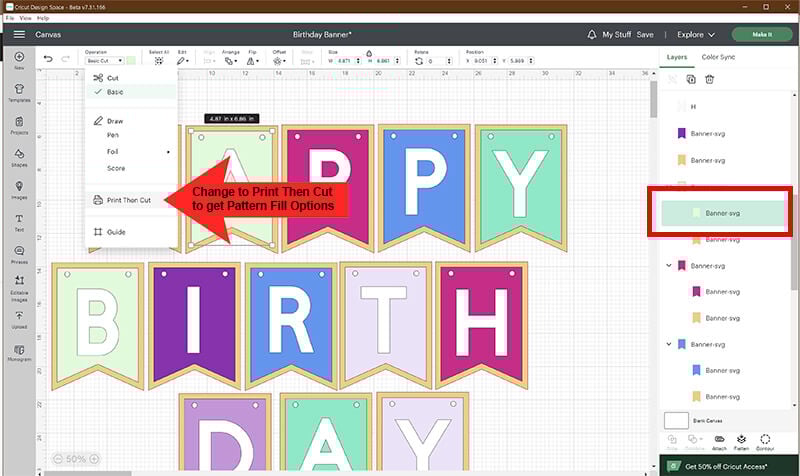Toggle the size lock icon
800x476 pixels.
(x=369, y=53)
